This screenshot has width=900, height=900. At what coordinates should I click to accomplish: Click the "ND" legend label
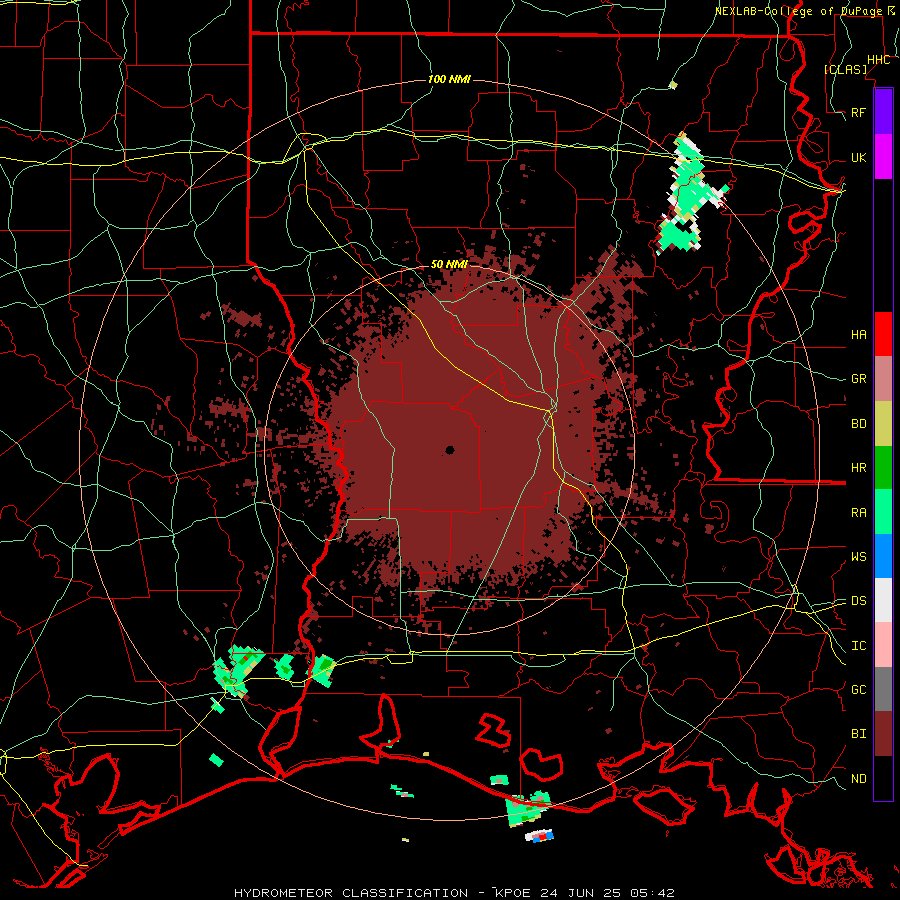tap(858, 779)
